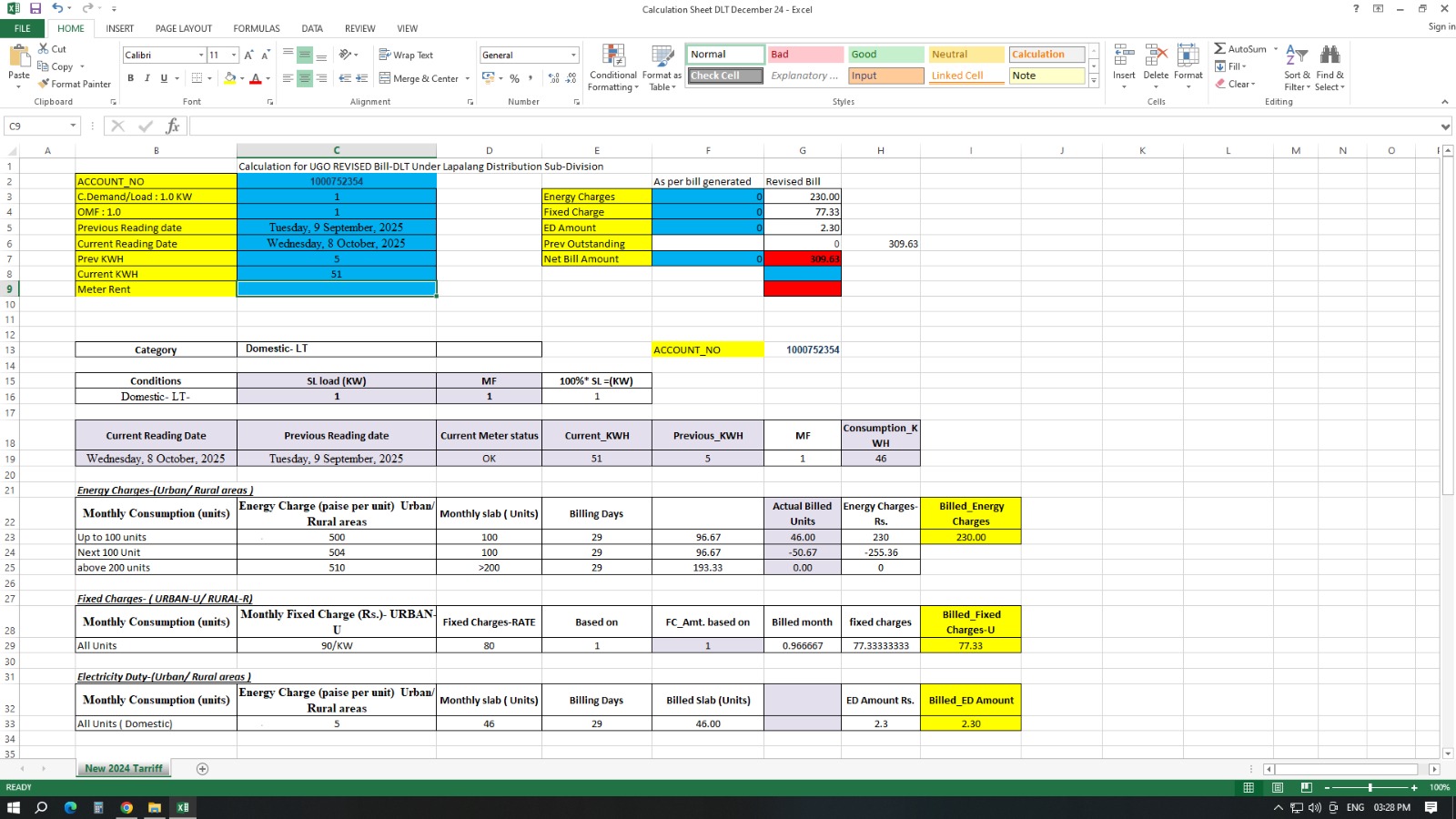
Task: Click the Insert Function fx icon
Action: 172,126
